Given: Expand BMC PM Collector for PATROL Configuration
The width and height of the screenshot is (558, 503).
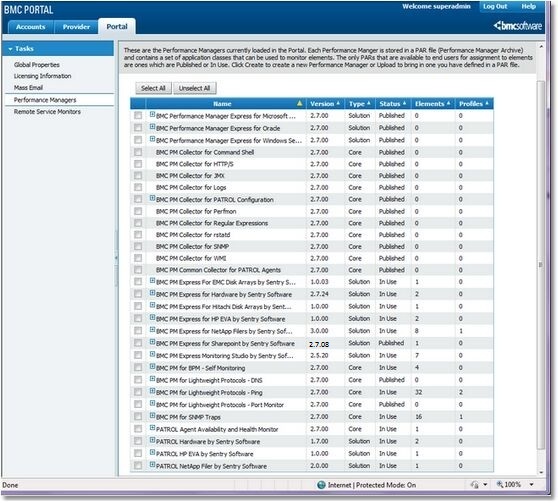Looking at the screenshot, I should pyautogui.click(x=152, y=198).
